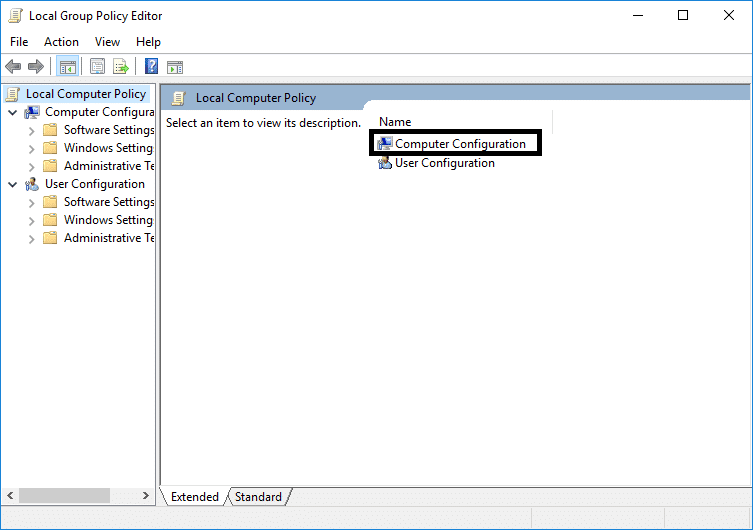The image size is (753, 530).
Task: Open the View menu
Action: [107, 42]
